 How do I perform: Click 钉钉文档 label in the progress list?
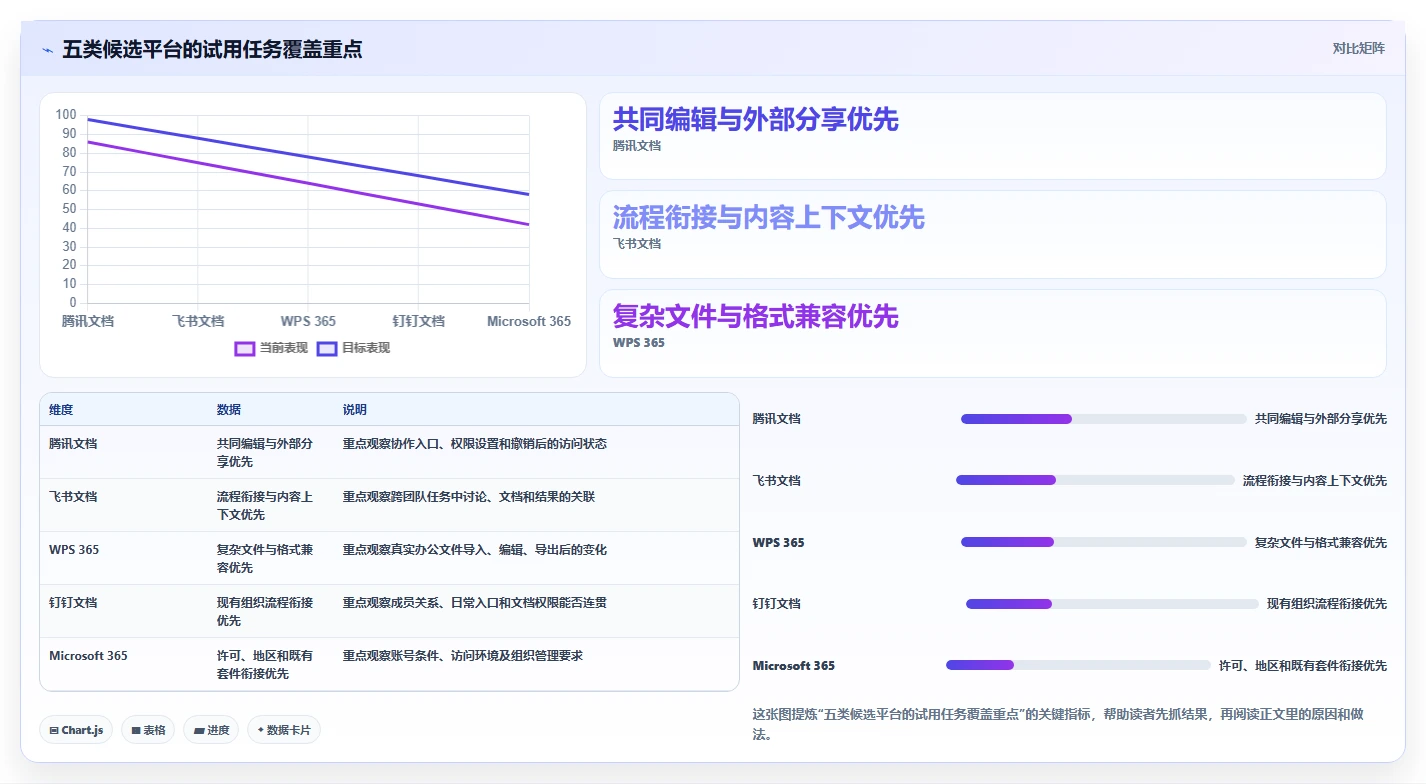tap(777, 604)
